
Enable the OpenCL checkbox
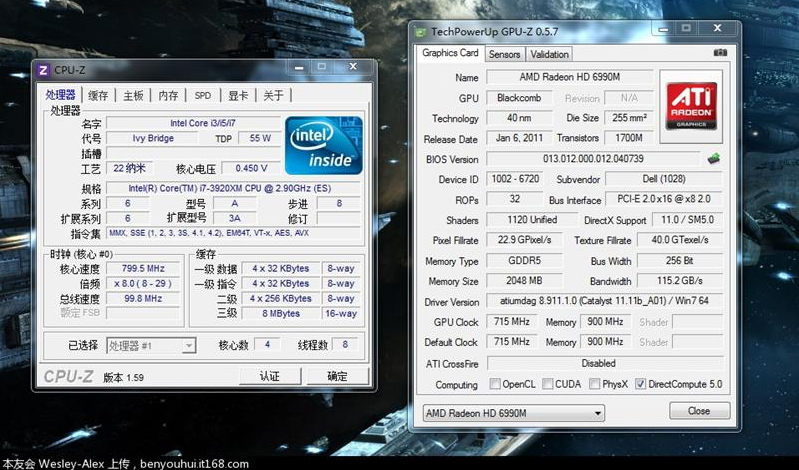tap(495, 383)
